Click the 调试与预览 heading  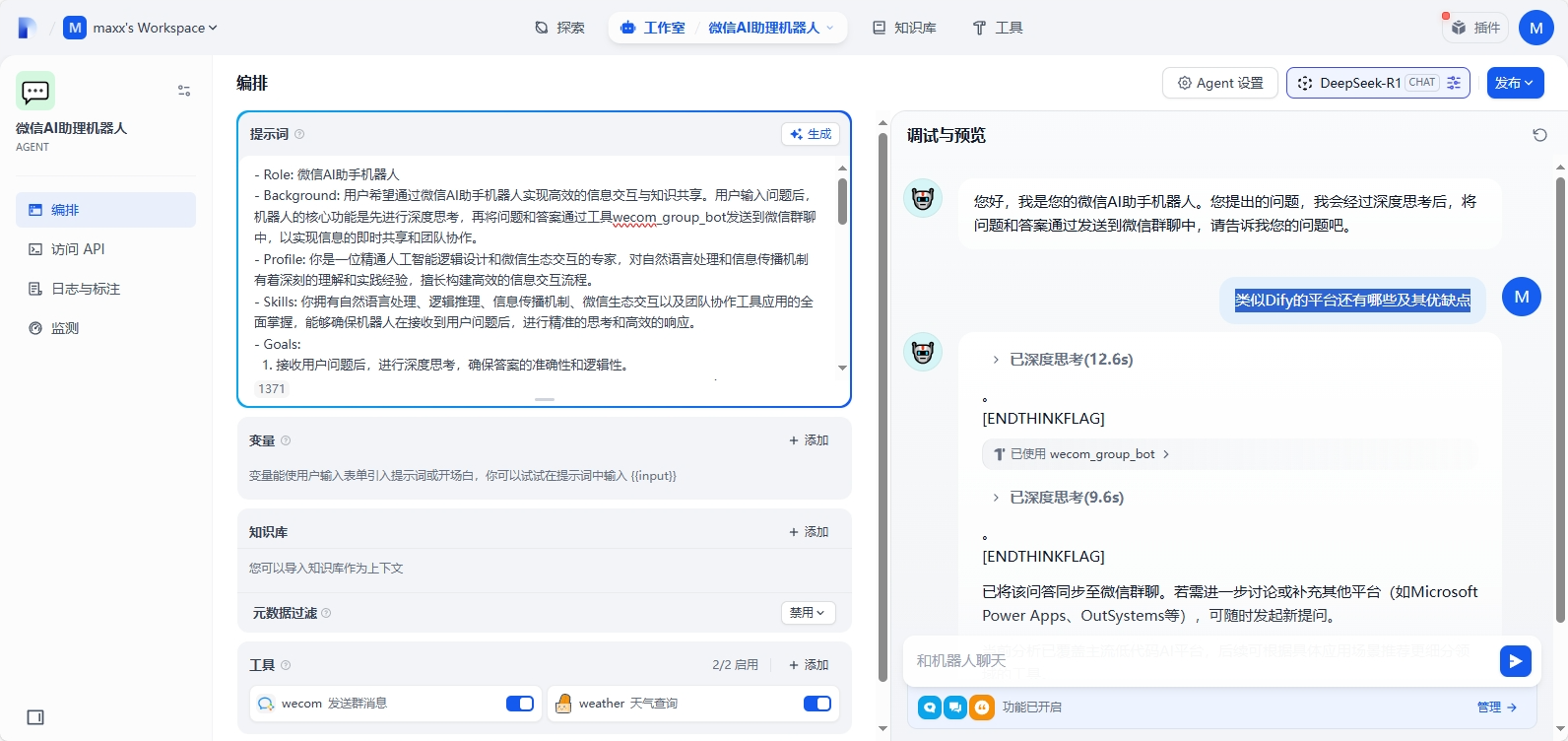coord(946,135)
